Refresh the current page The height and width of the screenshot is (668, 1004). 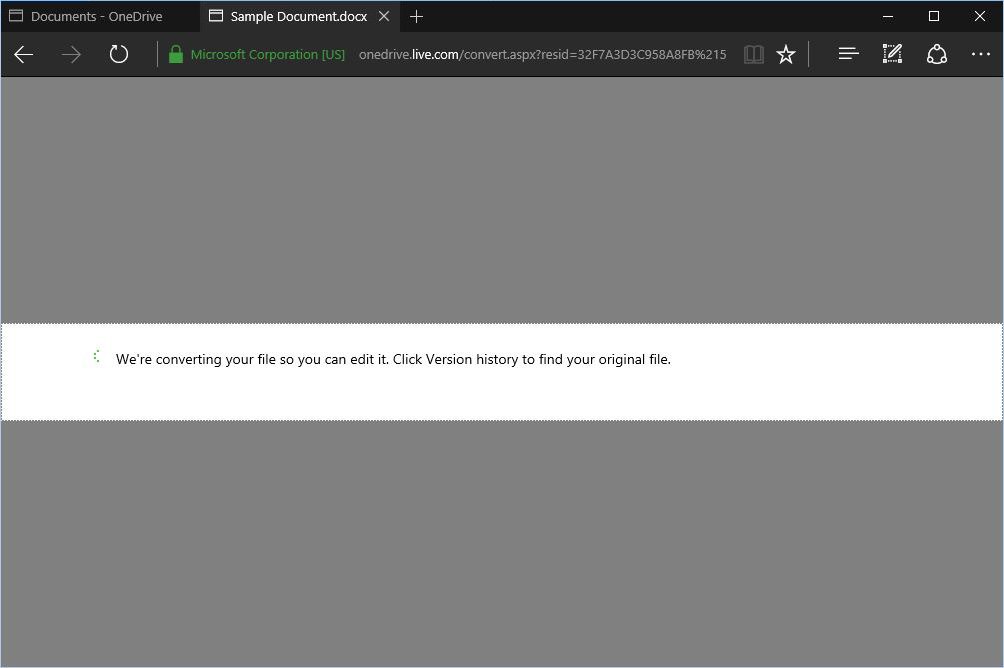(x=118, y=54)
